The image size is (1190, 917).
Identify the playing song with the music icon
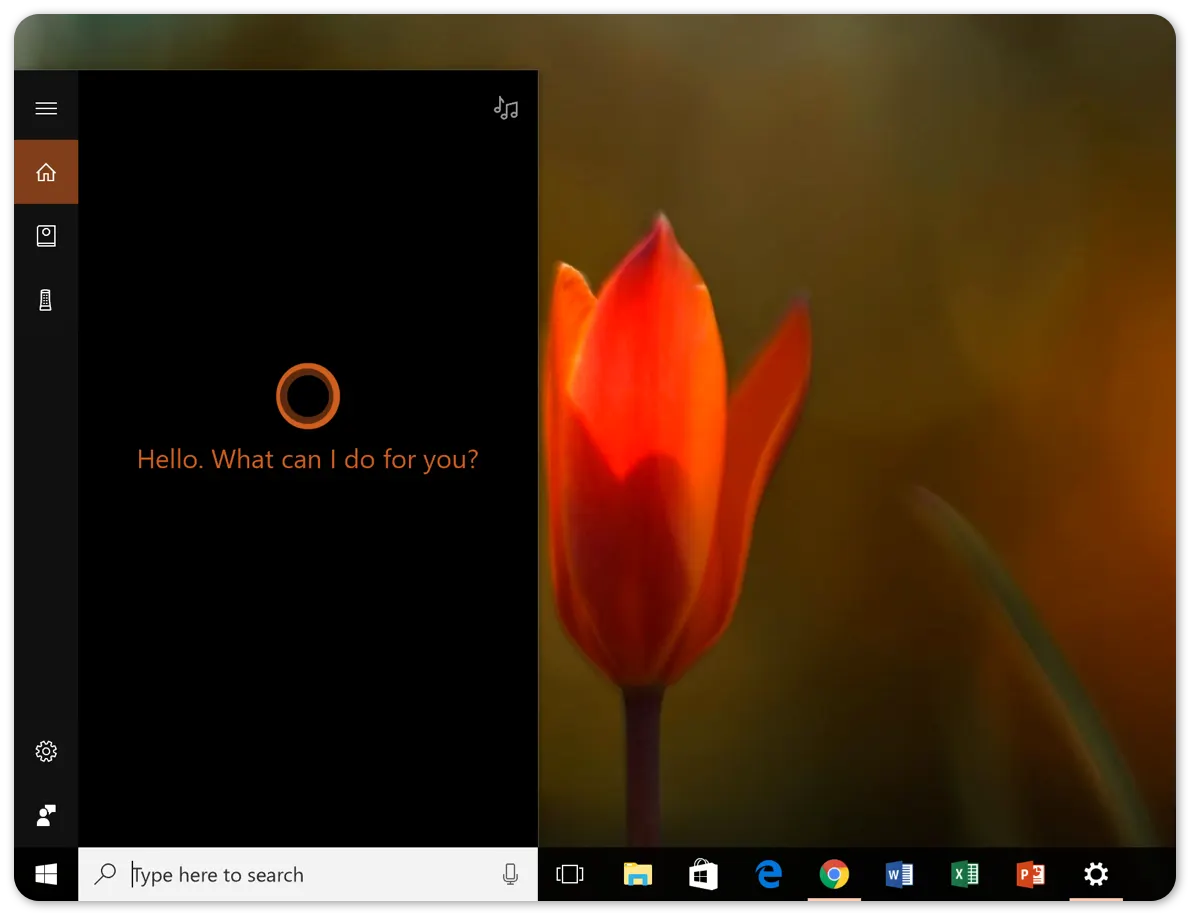(x=506, y=107)
